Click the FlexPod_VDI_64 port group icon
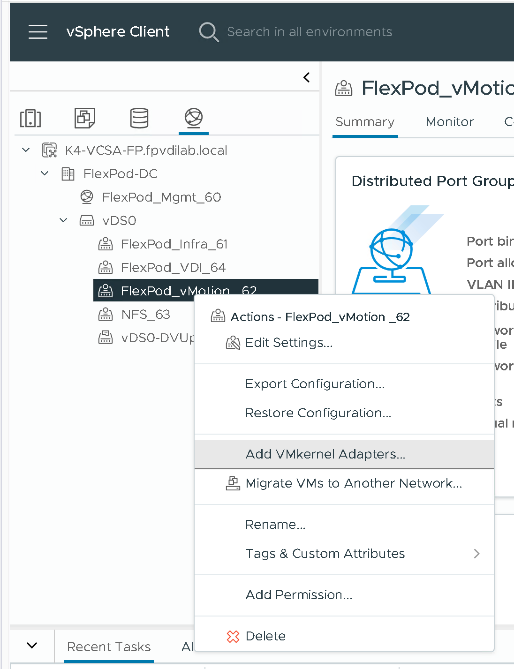The height and width of the screenshot is (669, 514). 105,268
